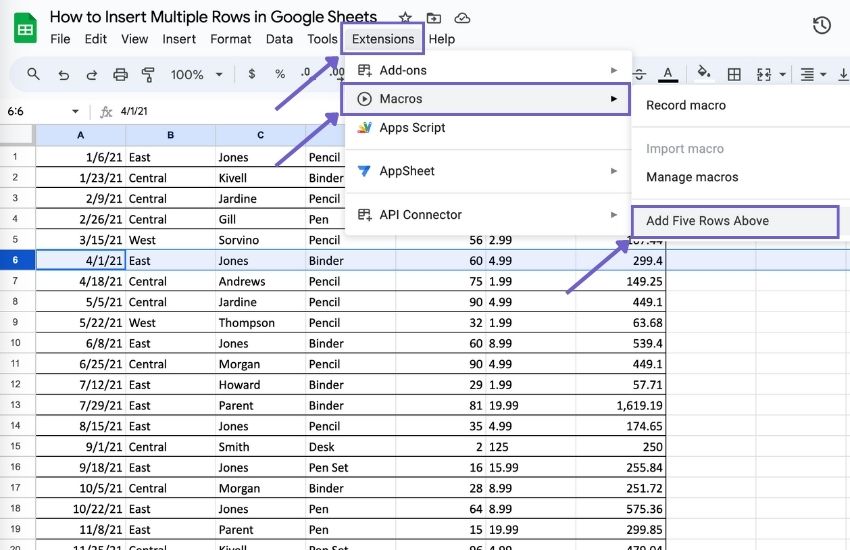Open the Data menu
Screen dimensions: 850x550
(279, 39)
